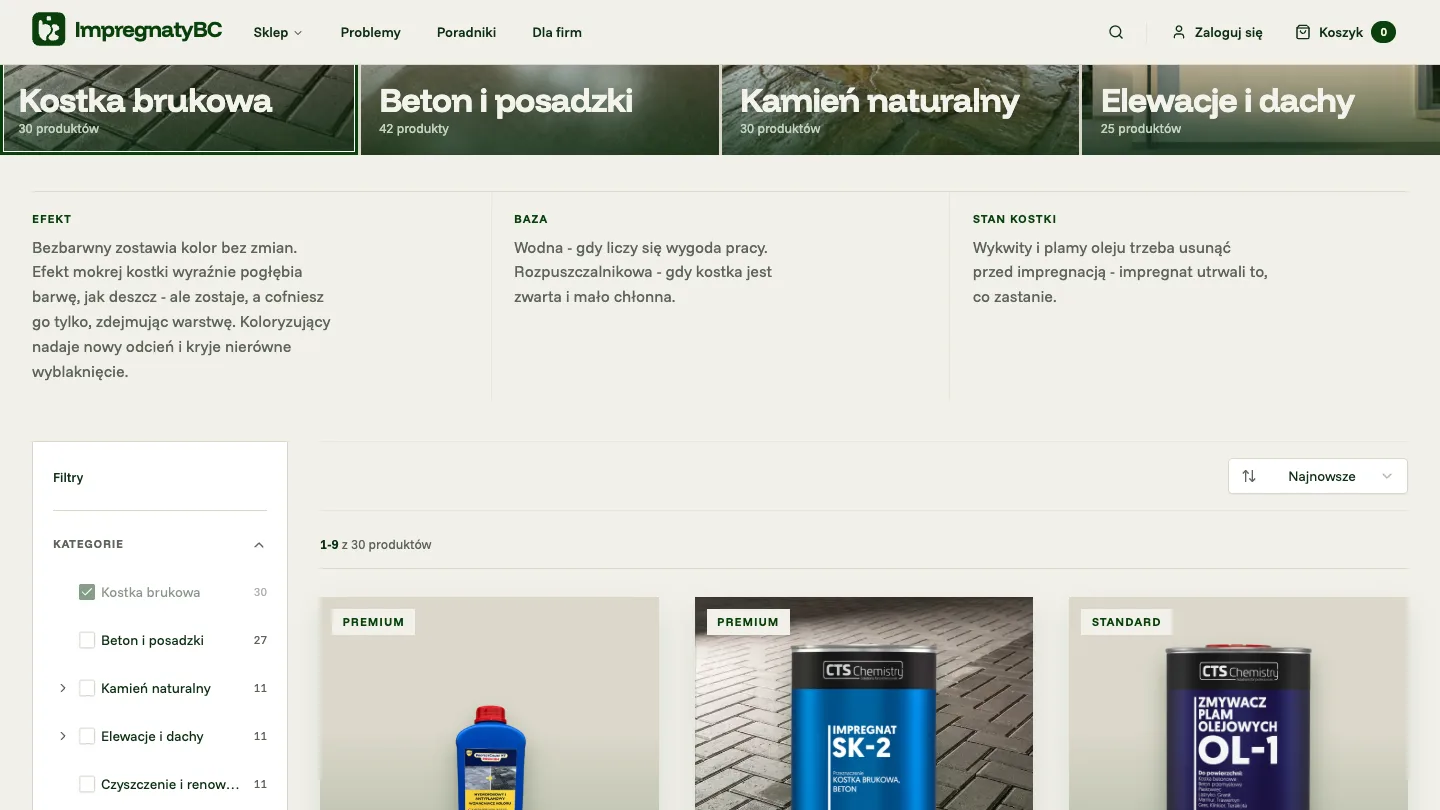The image size is (1440, 810).
Task: Click the ImpregnatyBC logo icon
Action: 49,30
